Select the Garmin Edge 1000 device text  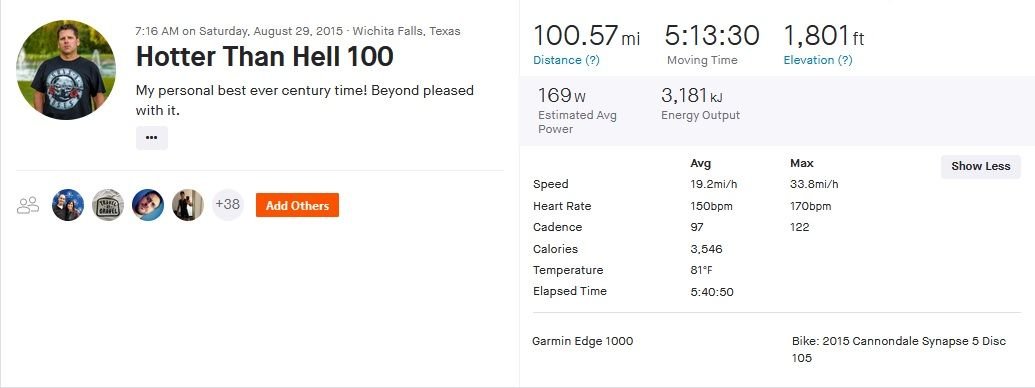583,341
